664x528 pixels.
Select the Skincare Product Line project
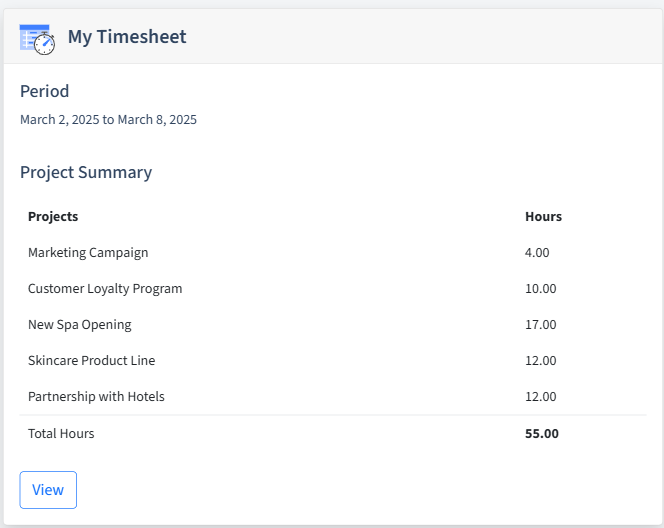coord(333,360)
